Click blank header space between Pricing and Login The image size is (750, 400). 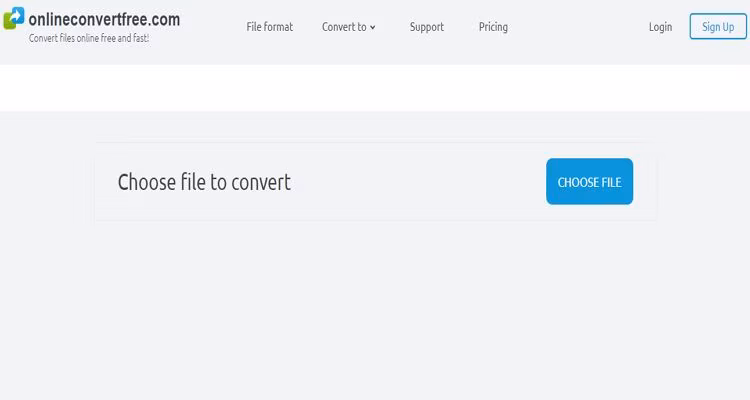tap(578, 27)
